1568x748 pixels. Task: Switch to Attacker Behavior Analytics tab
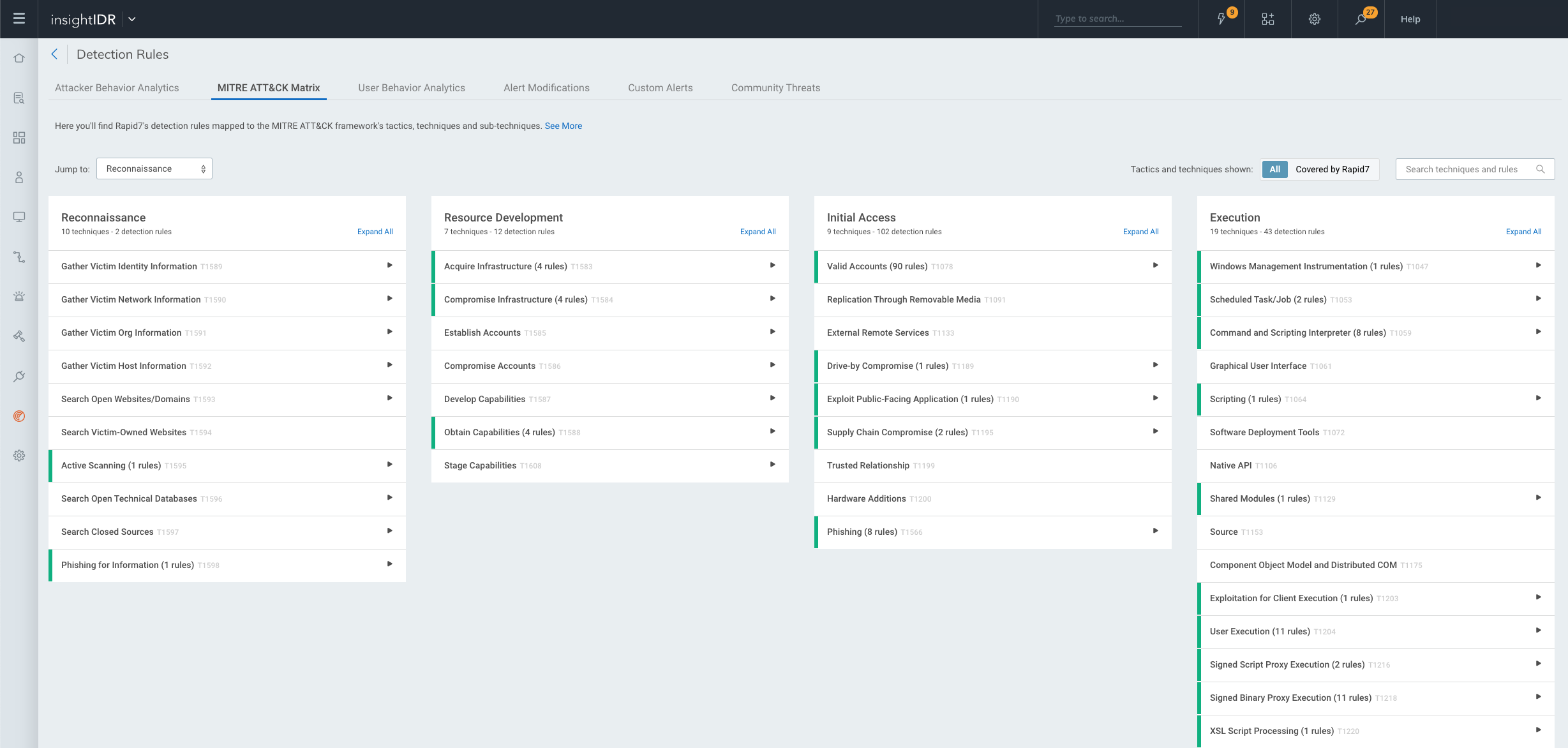117,88
